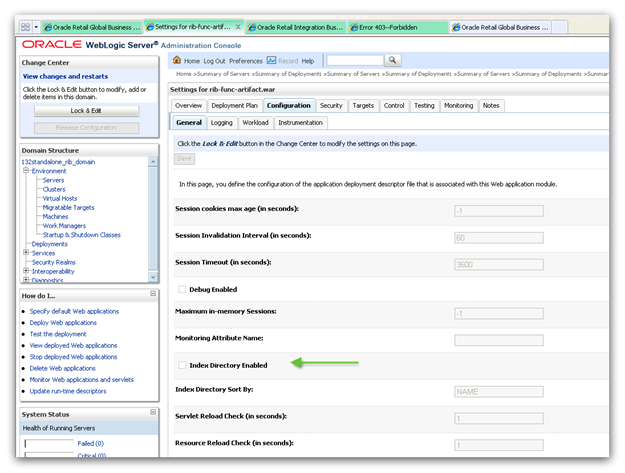Viewport: 625px width, 473px height.
Task: Open the Deployment Plan tab
Action: (x=234, y=106)
